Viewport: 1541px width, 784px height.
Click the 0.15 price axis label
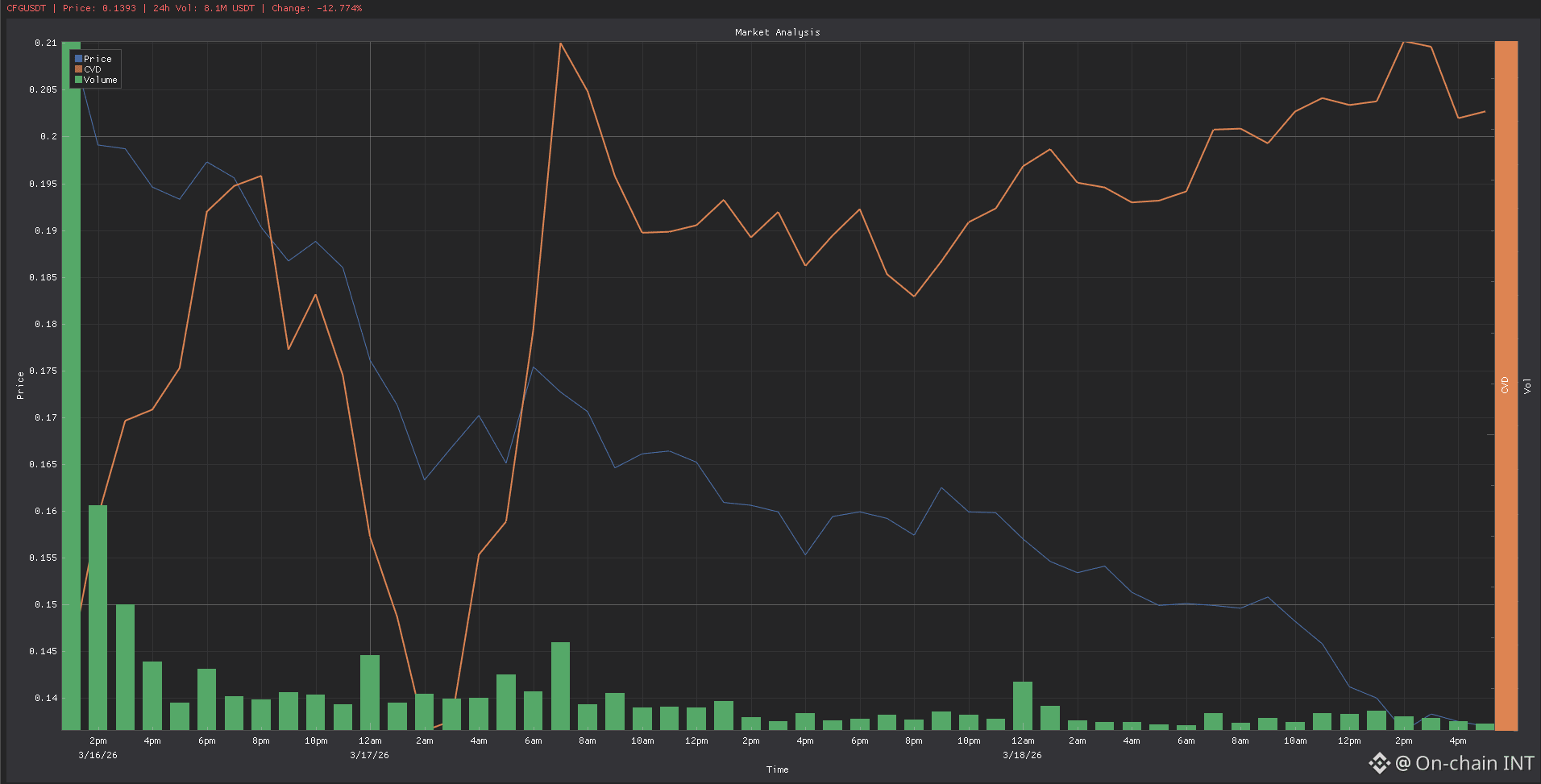click(x=46, y=604)
